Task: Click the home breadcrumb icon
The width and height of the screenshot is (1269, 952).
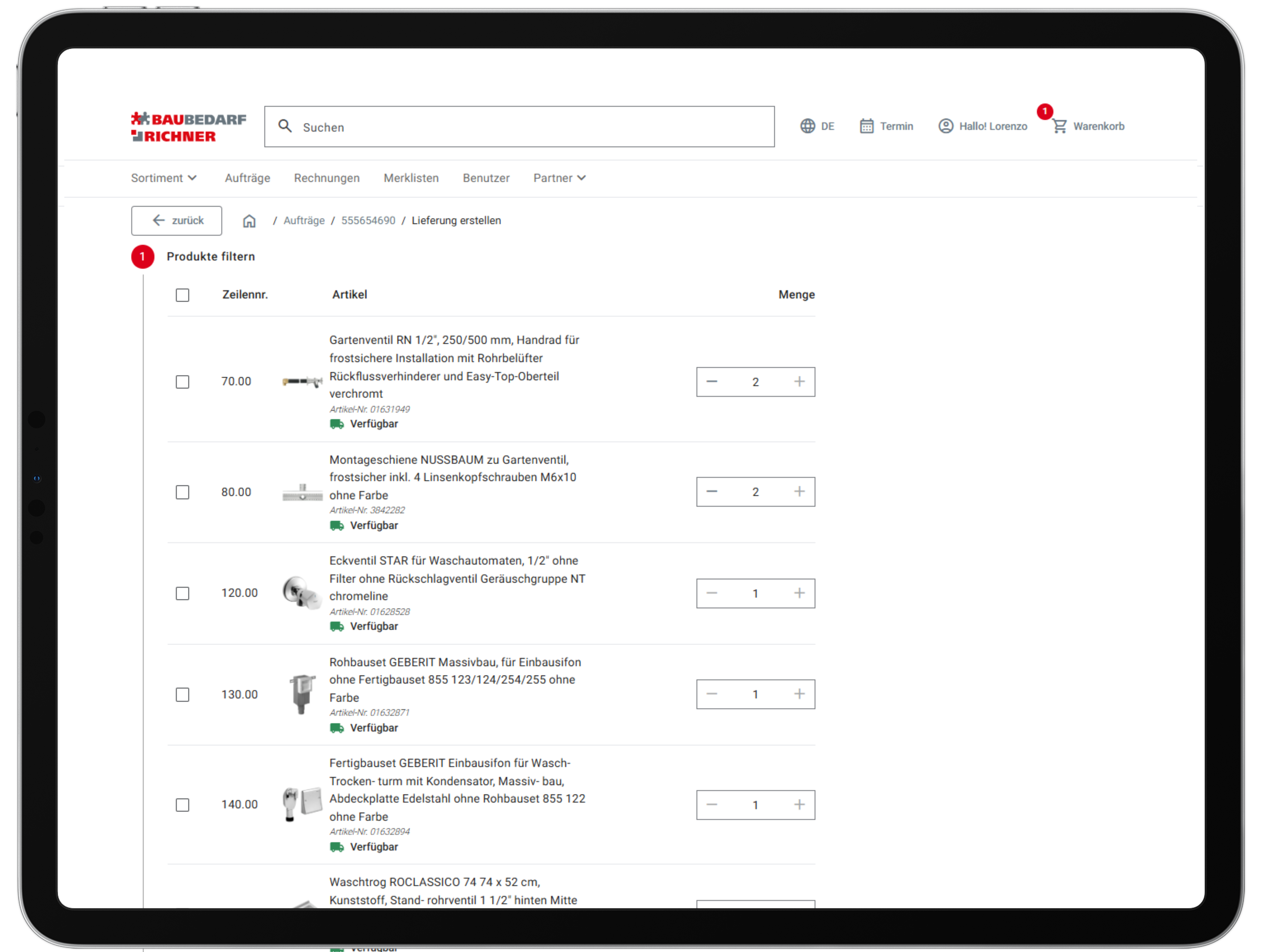Action: click(x=249, y=221)
